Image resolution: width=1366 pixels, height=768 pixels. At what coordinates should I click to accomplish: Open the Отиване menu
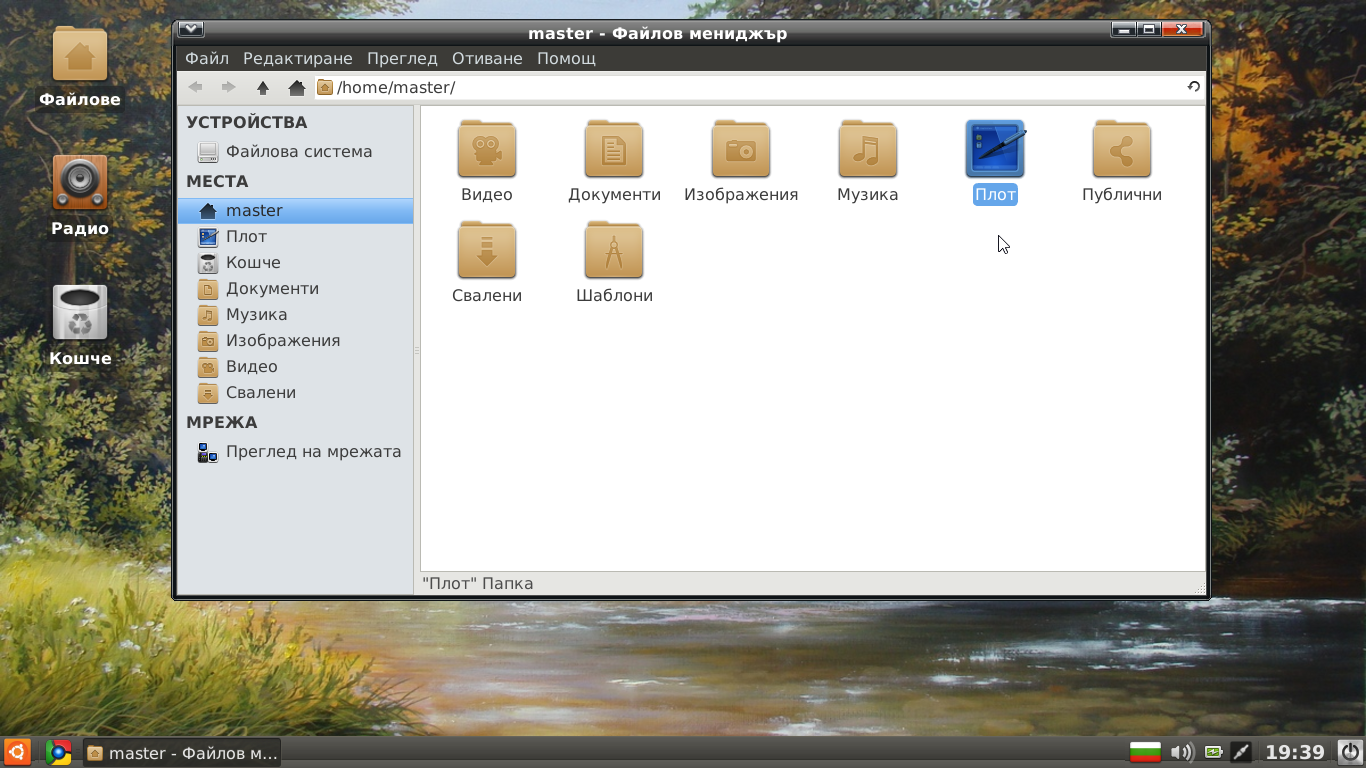pos(487,58)
